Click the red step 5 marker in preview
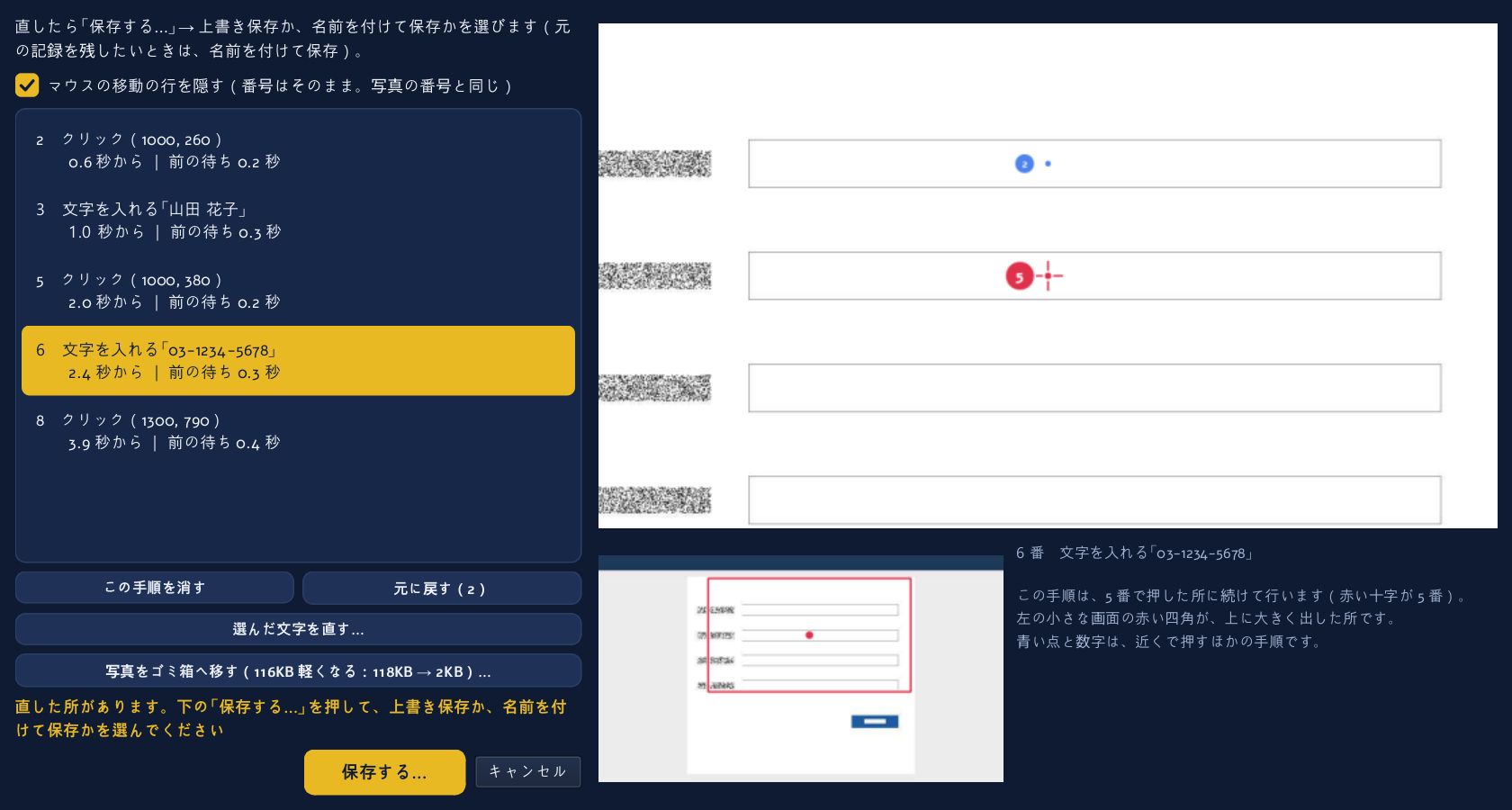 (x=1019, y=276)
